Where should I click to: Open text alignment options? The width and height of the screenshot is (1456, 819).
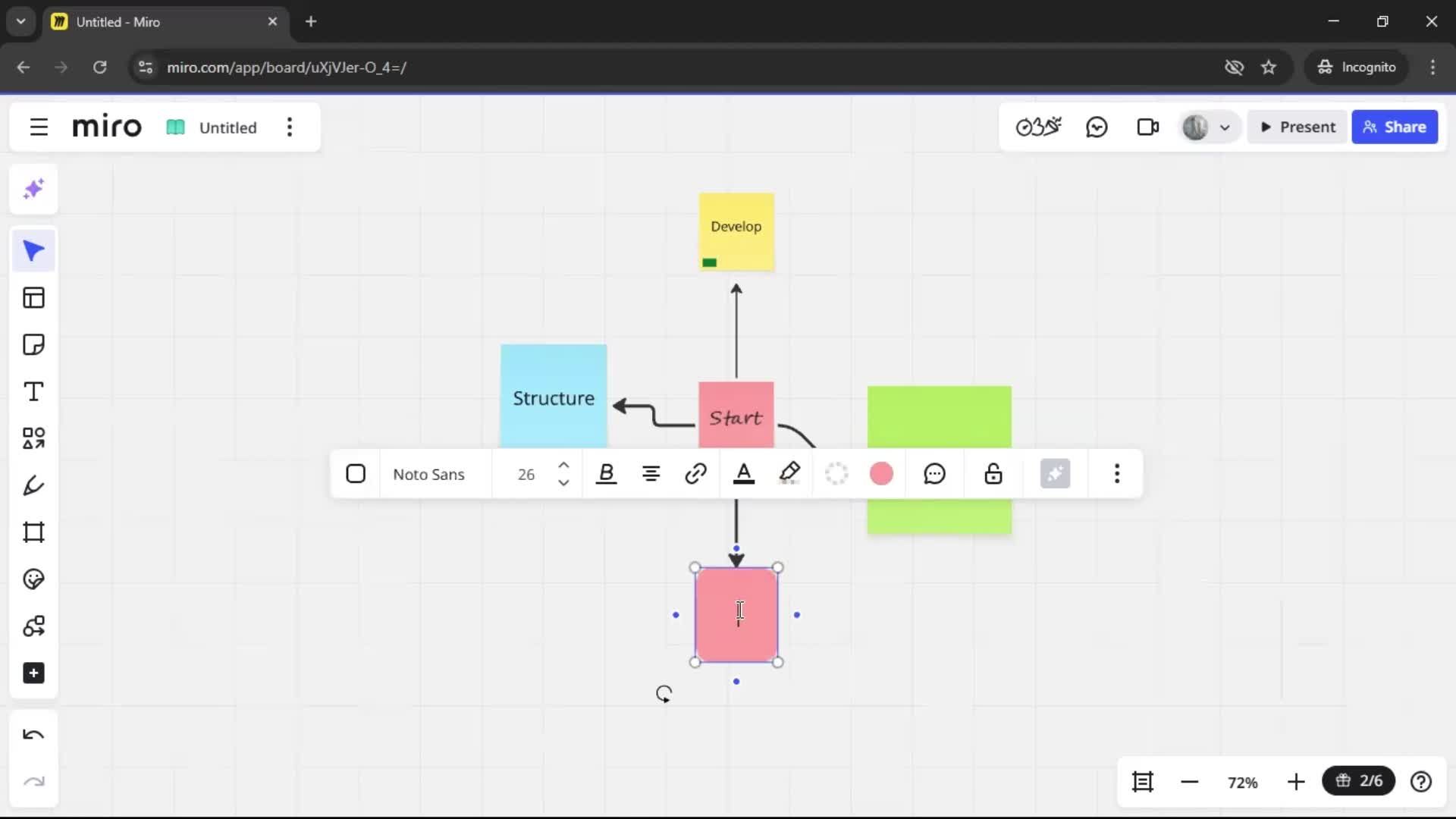(x=651, y=474)
